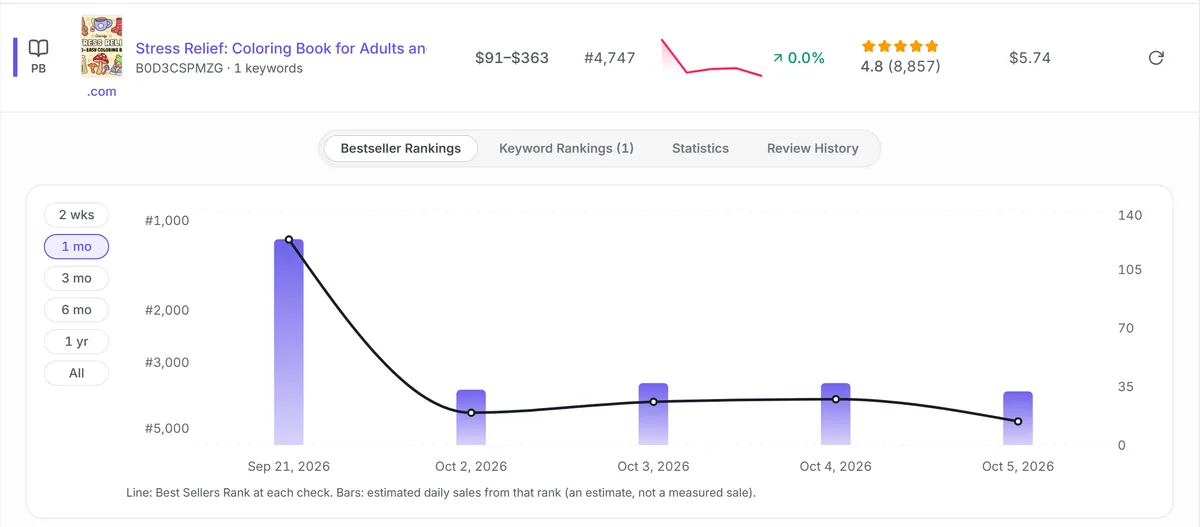1200x527 pixels.
Task: Open the Review History tab
Action: (813, 148)
